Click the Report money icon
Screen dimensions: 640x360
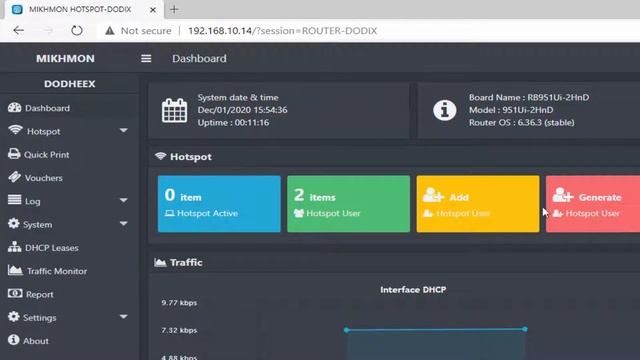pyautogui.click(x=15, y=293)
